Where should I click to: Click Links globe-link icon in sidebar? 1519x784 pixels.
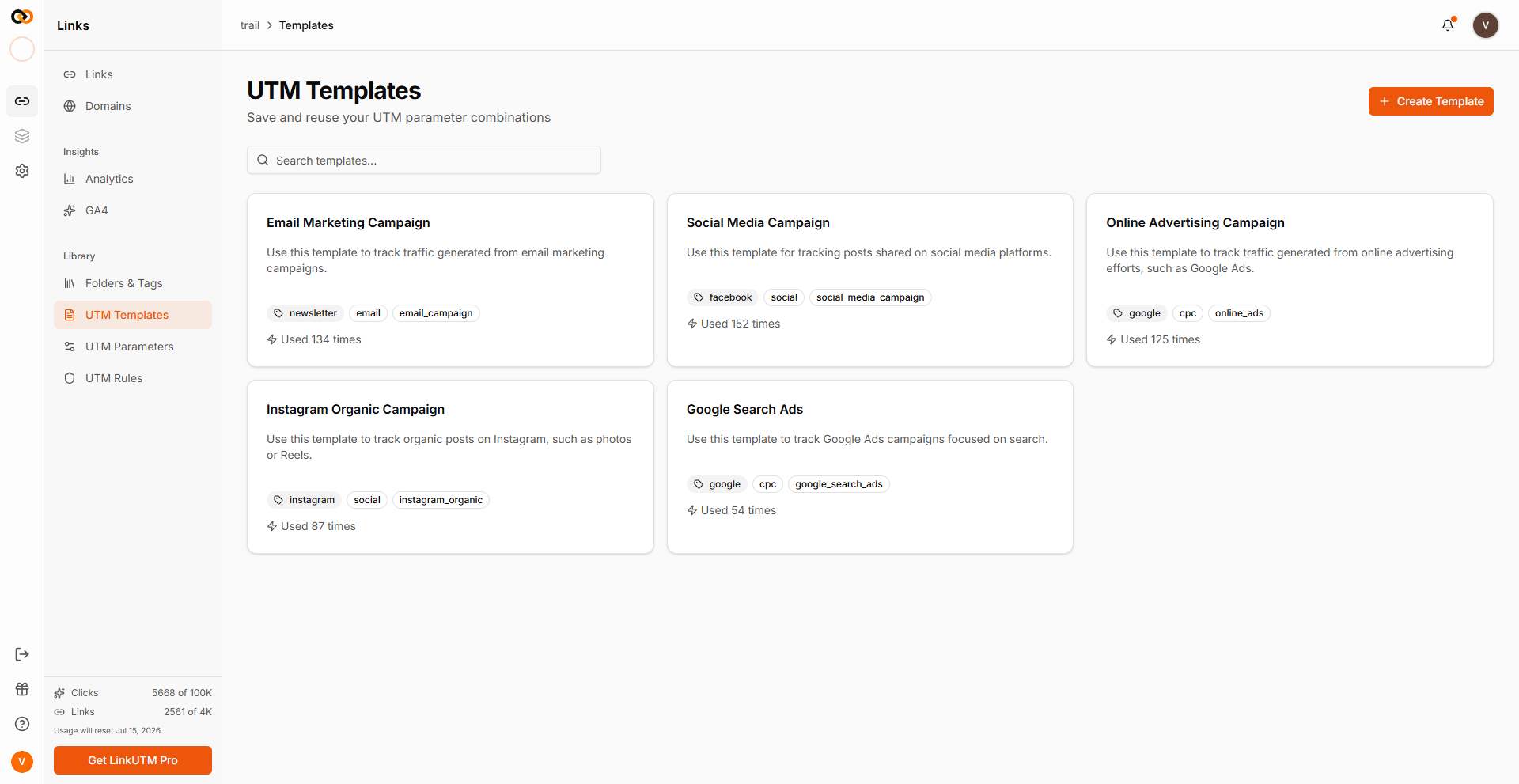[70, 74]
